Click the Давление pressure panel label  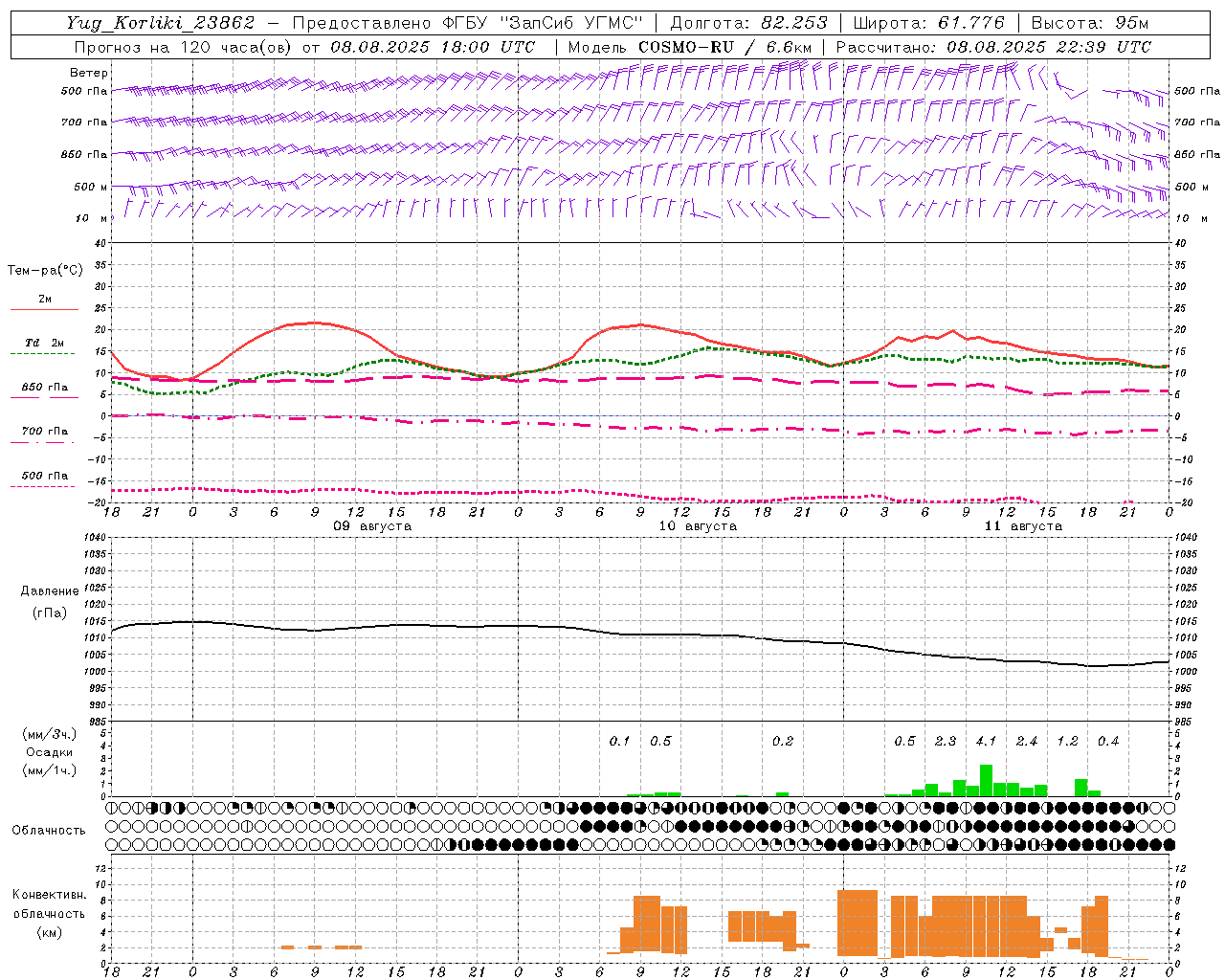(50, 591)
